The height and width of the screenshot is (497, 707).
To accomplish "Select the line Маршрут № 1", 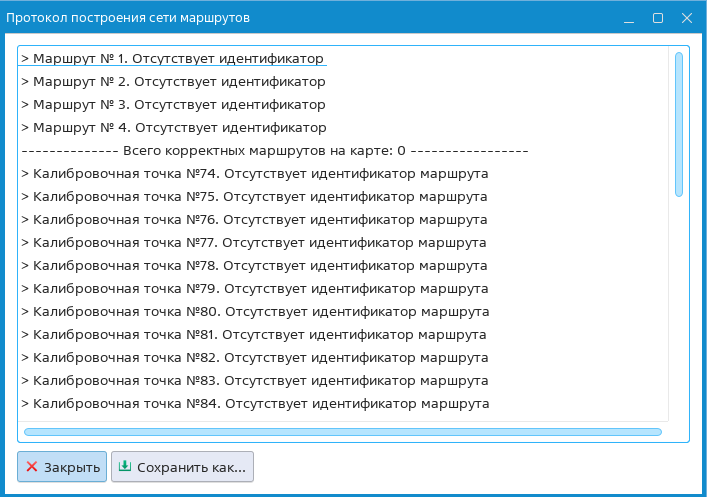I will (x=174, y=58).
